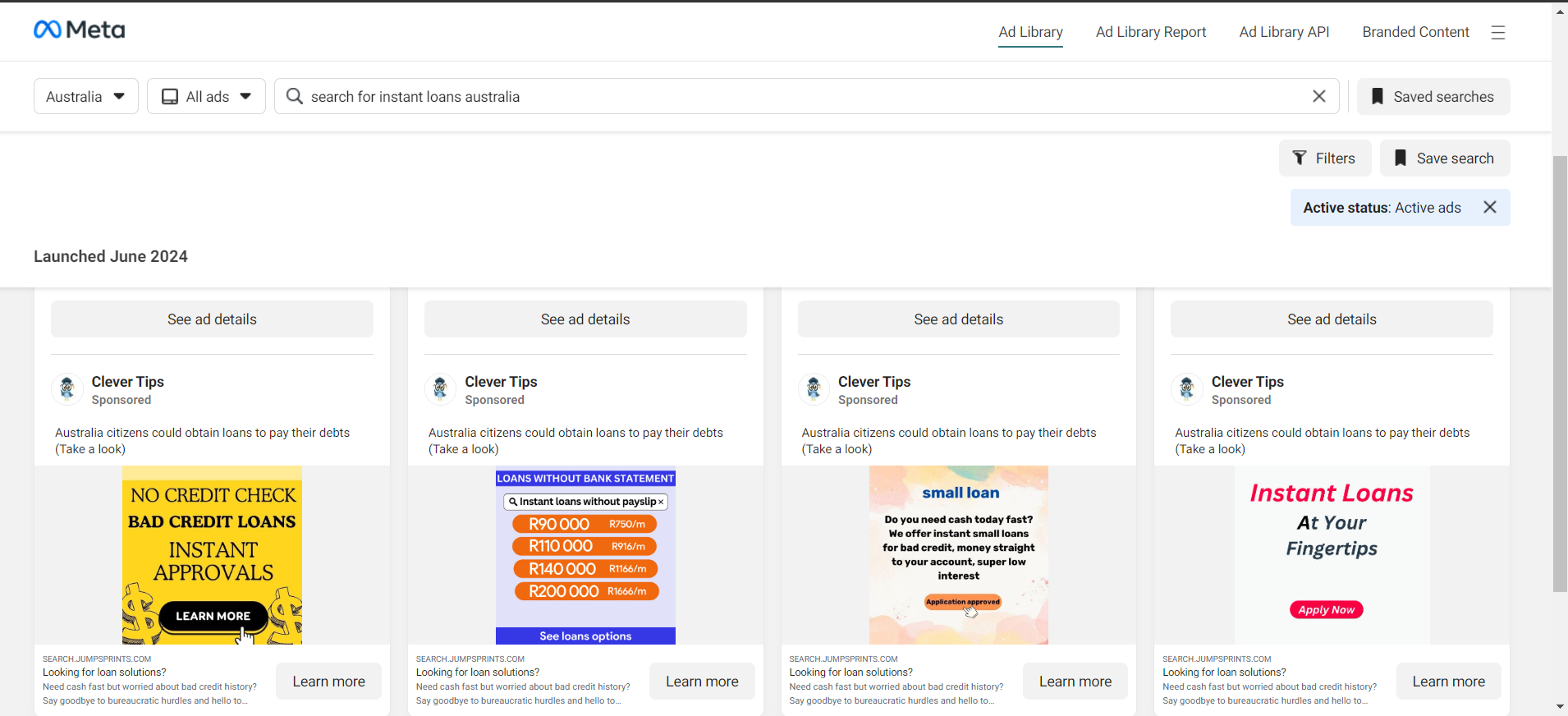This screenshot has width=1568, height=716.
Task: Click the scrollbar up arrow
Action: click(x=1560, y=11)
